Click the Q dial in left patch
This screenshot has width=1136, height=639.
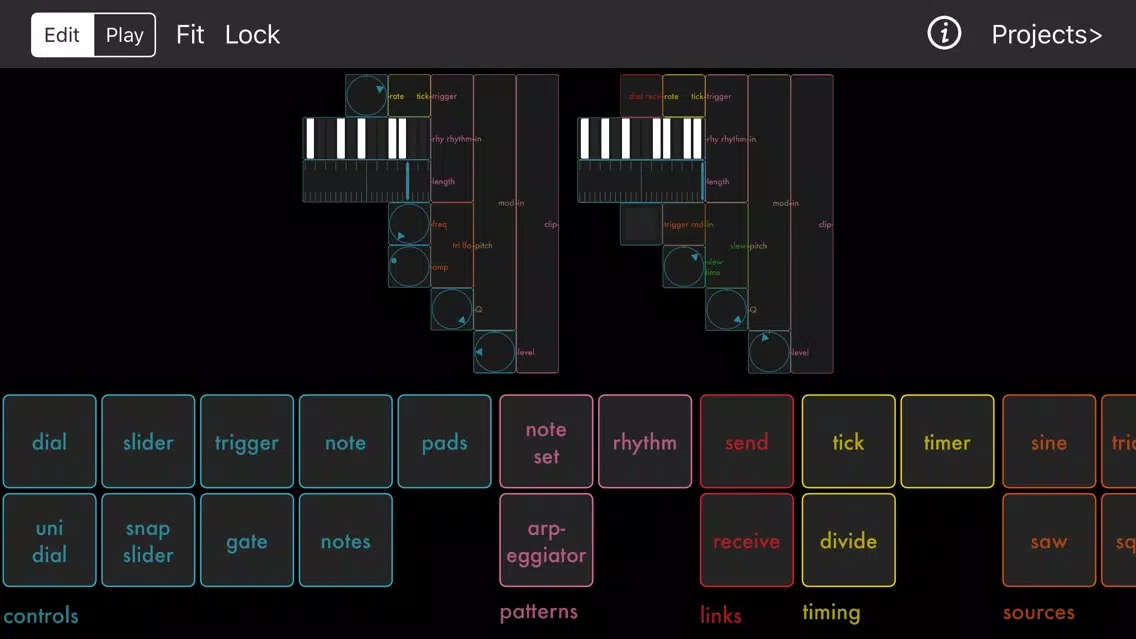(x=452, y=309)
